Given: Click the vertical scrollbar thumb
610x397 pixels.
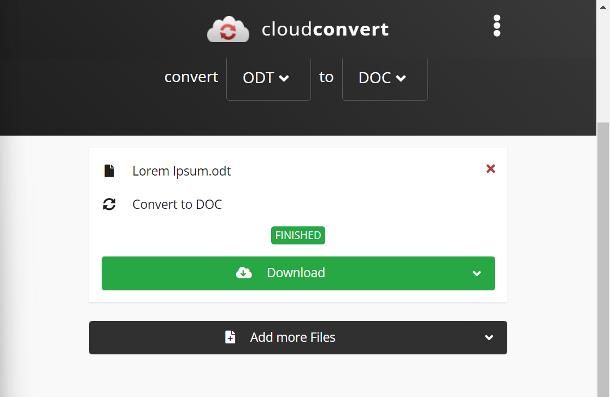Looking at the screenshot, I should pos(603,260).
